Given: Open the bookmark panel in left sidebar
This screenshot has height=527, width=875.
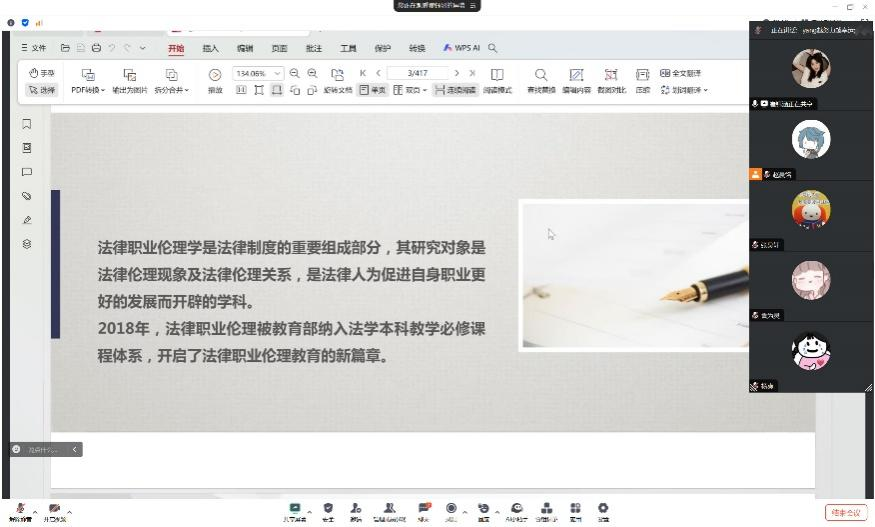Looking at the screenshot, I should tap(27, 124).
